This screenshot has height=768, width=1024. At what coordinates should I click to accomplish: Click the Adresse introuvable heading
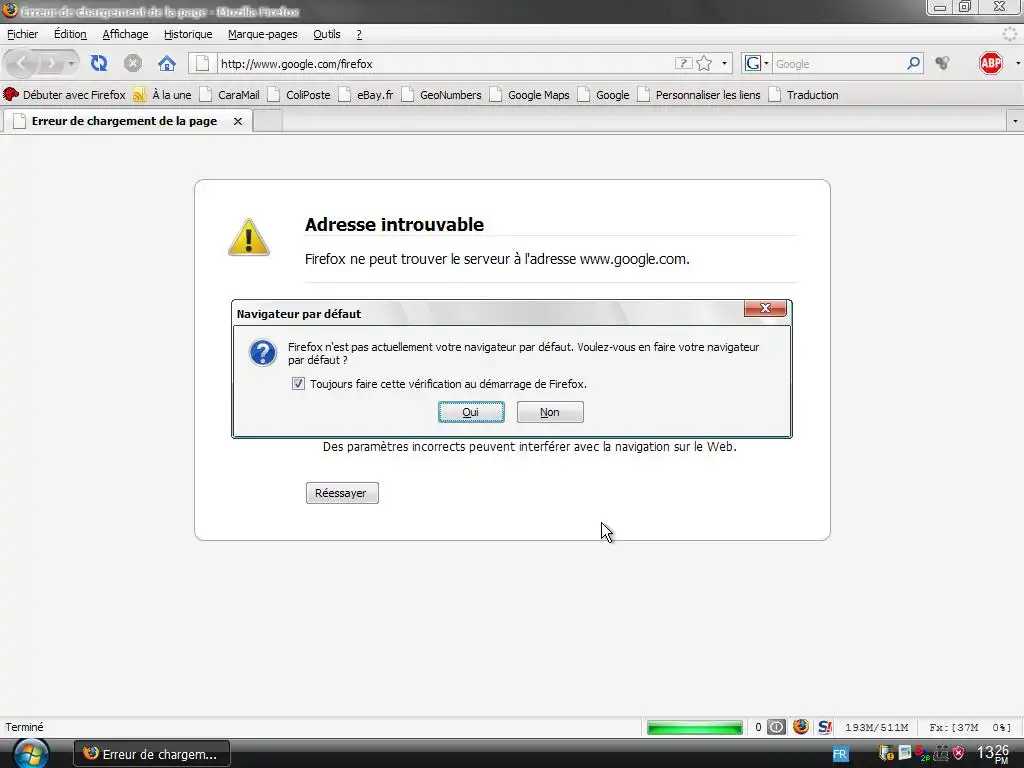[394, 225]
